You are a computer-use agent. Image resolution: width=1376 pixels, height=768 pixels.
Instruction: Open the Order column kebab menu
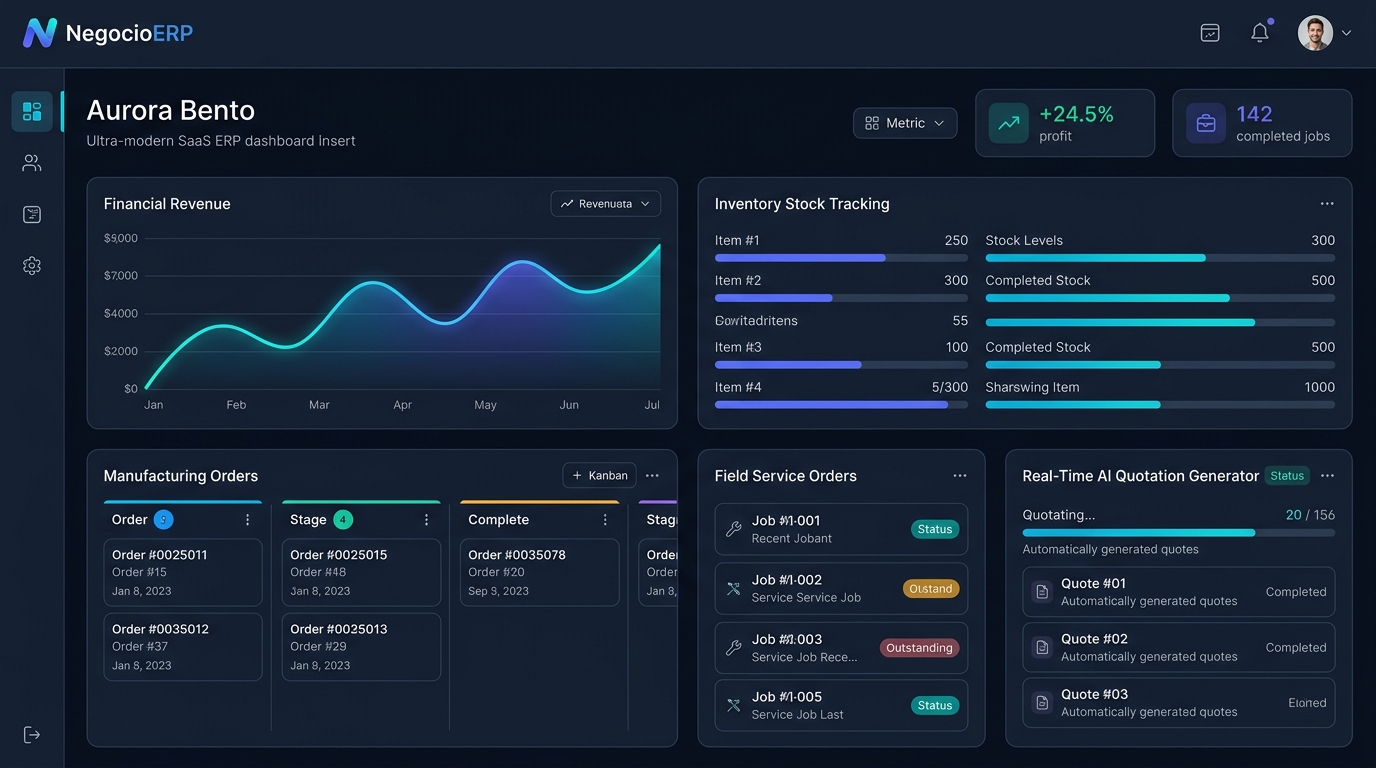pos(248,520)
